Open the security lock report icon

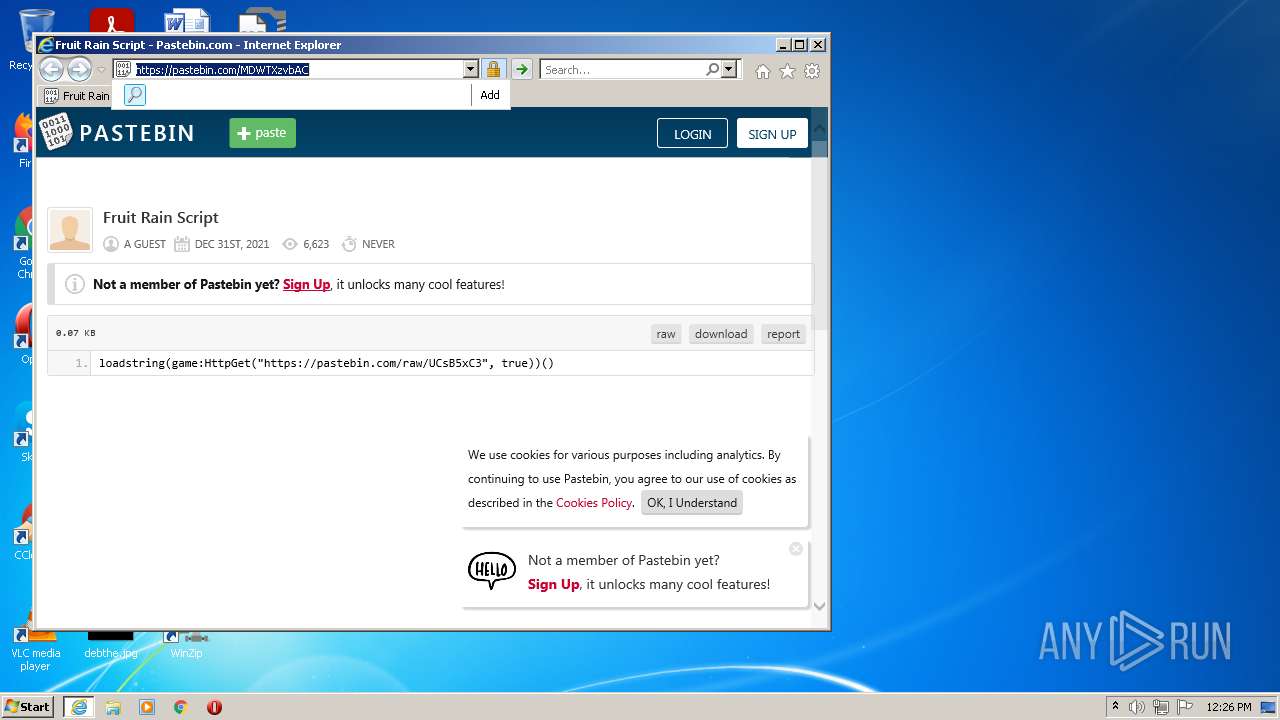click(x=493, y=70)
